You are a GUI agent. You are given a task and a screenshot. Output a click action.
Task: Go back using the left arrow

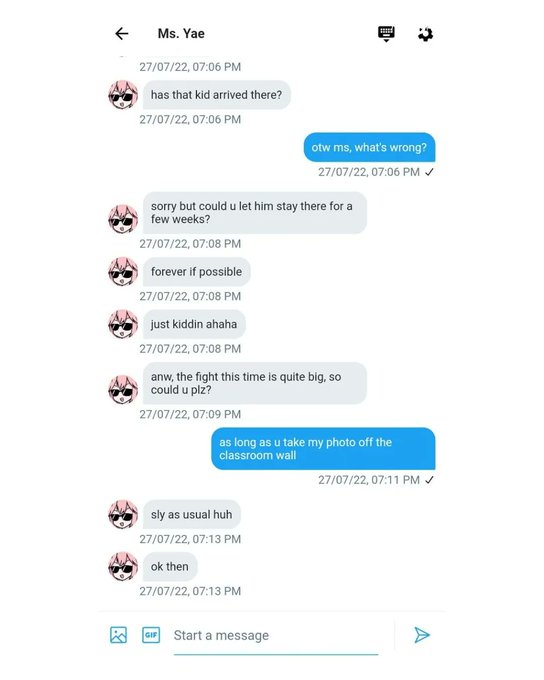[121, 33]
